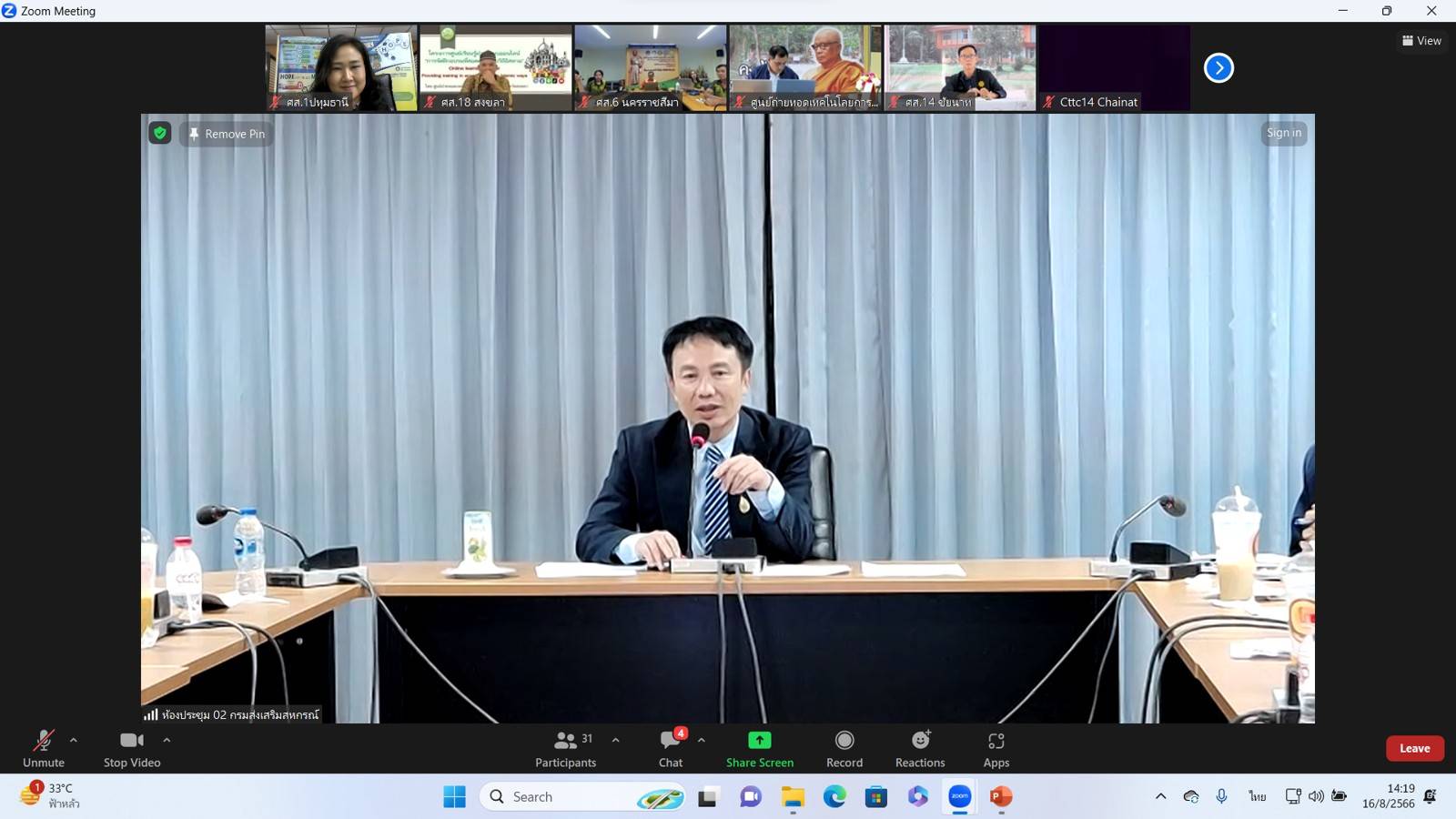Open OneDrive cloud tray icon

tap(1191, 796)
